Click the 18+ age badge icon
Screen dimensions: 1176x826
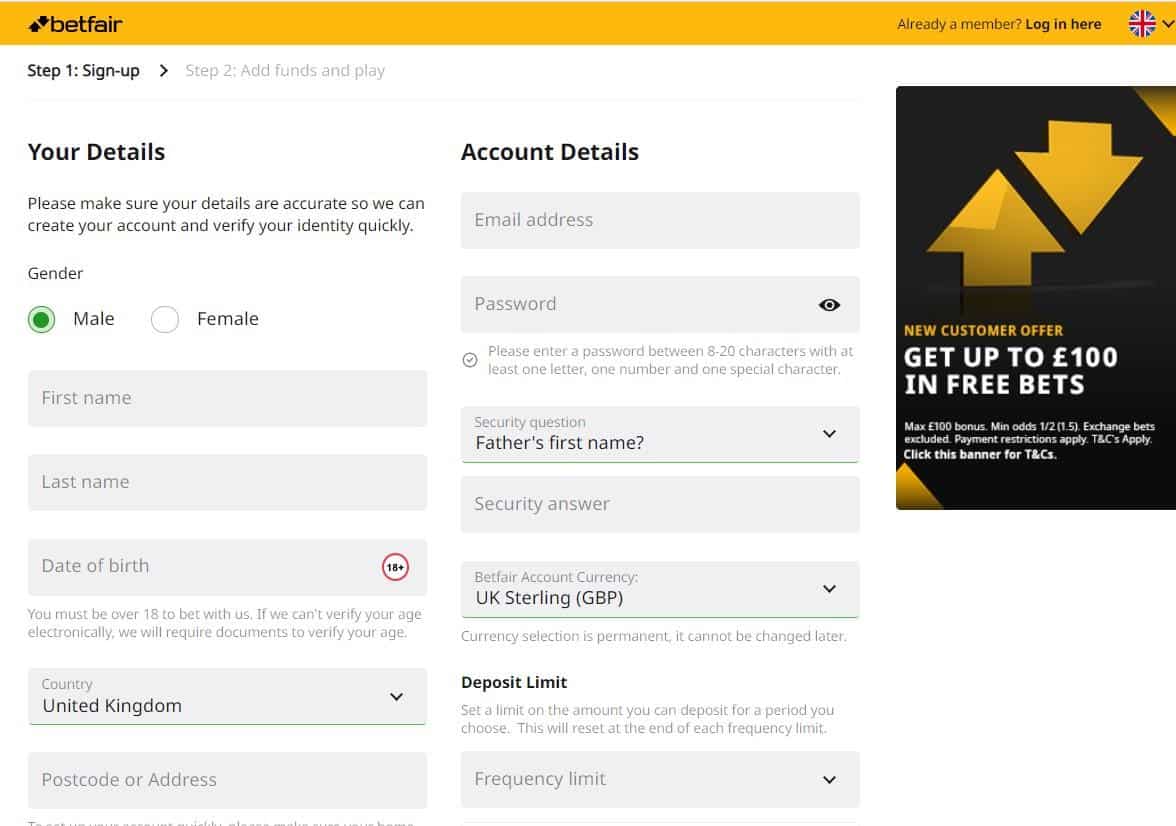click(x=395, y=567)
